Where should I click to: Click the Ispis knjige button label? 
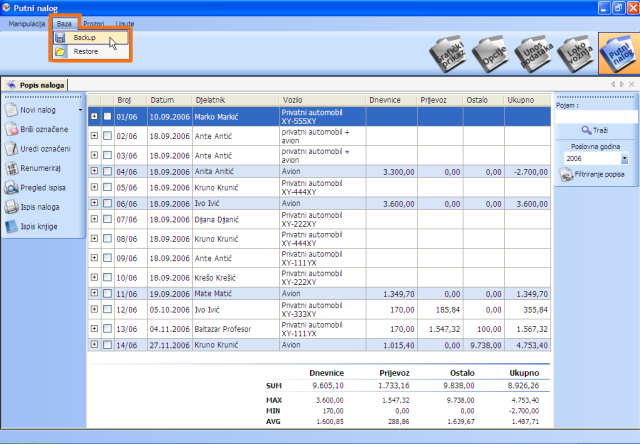(39, 226)
